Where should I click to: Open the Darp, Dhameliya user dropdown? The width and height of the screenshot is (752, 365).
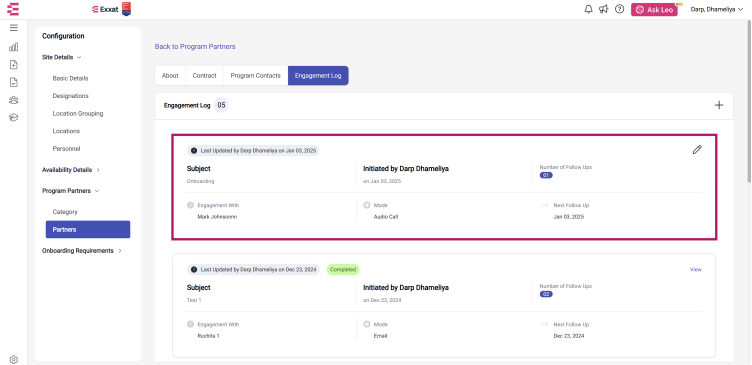pyautogui.click(x=717, y=9)
